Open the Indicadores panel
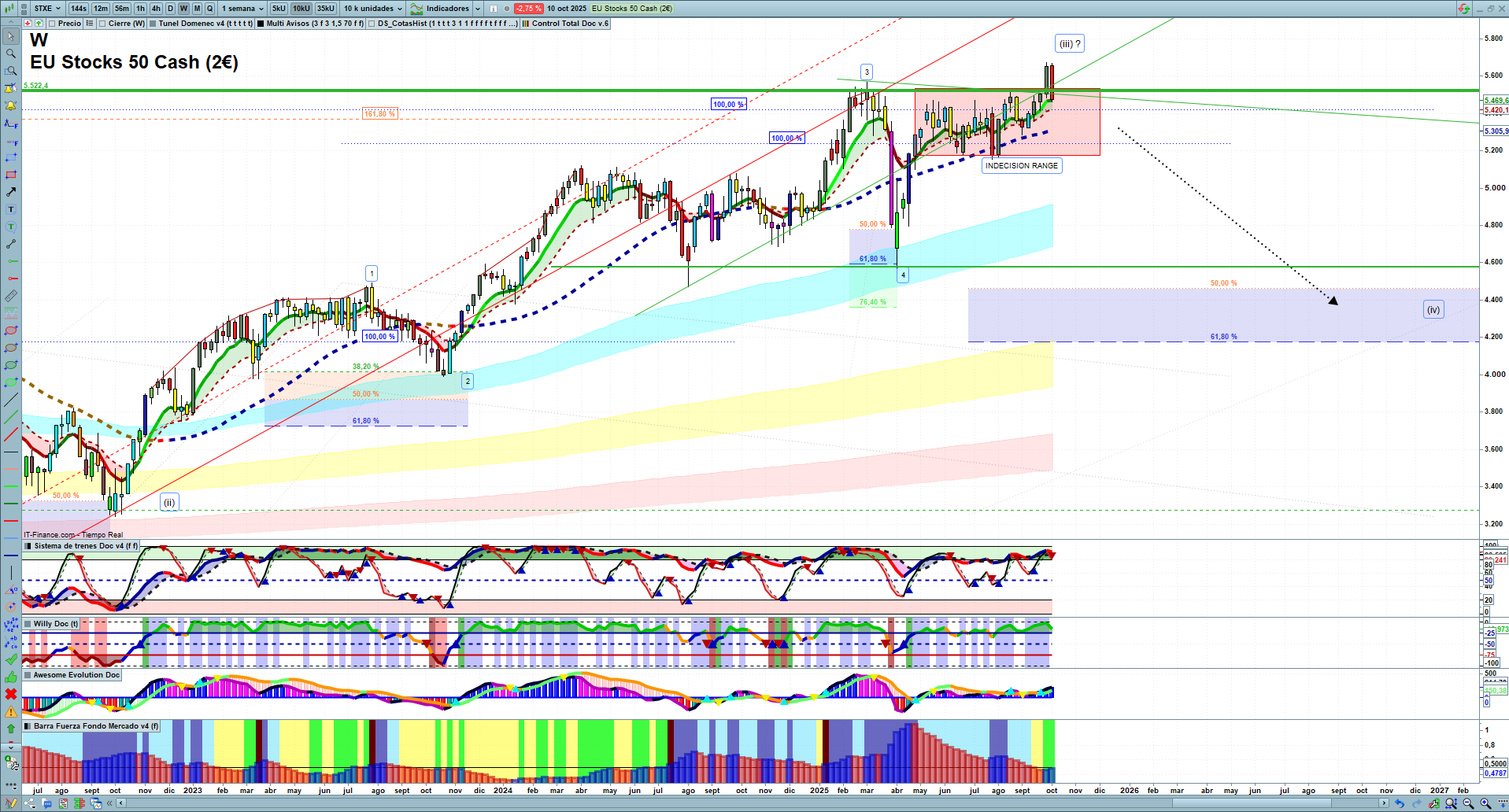The height and width of the screenshot is (812, 1509). (x=441, y=9)
